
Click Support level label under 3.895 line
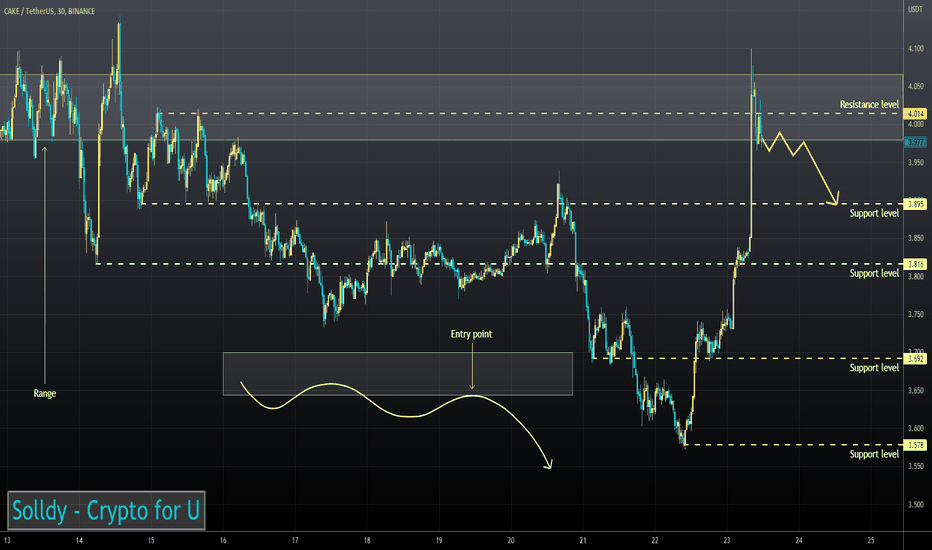pos(874,213)
